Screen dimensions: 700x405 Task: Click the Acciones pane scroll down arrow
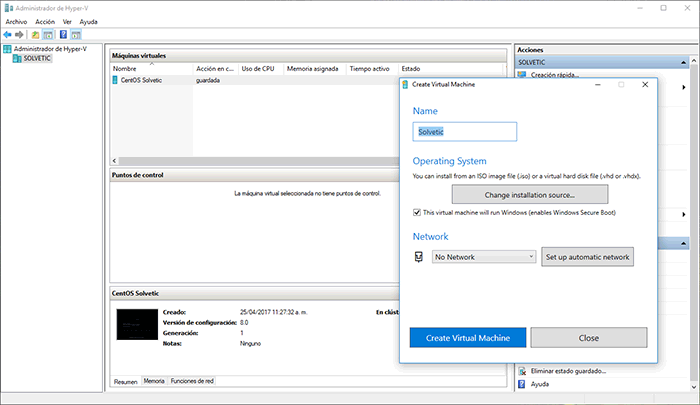694,387
